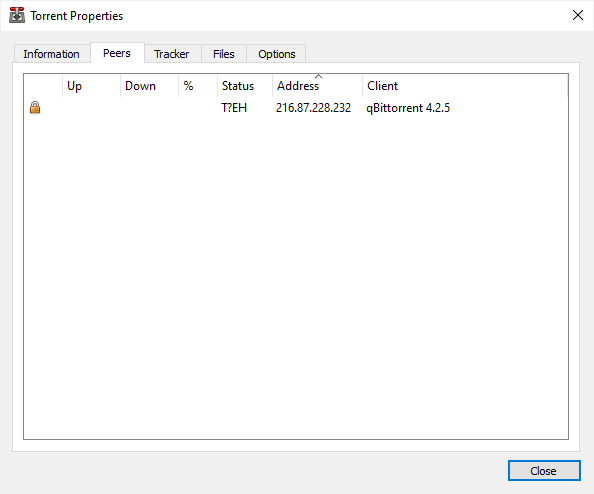Click the T?EH status value
The width and height of the screenshot is (594, 494).
[x=234, y=108]
